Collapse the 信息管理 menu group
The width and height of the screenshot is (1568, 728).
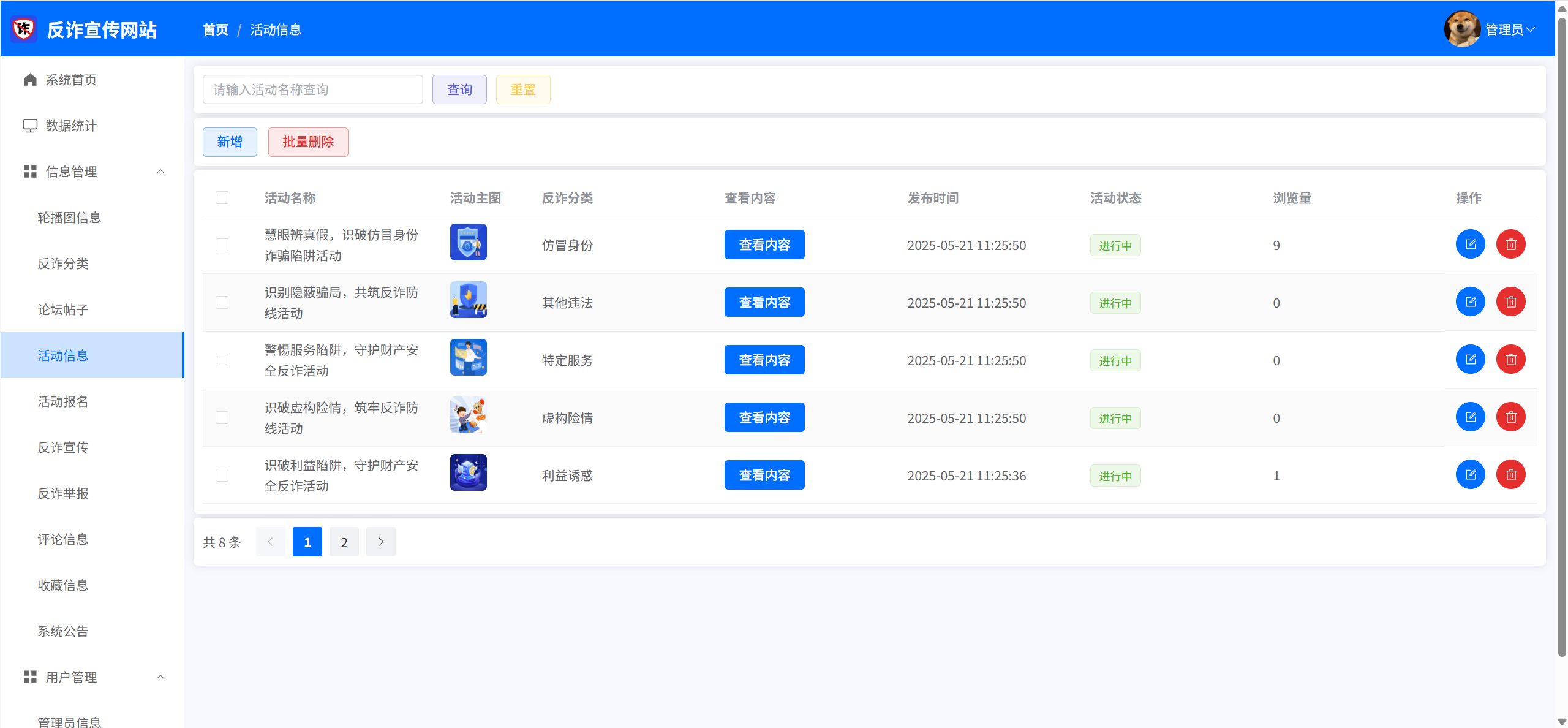[x=160, y=172]
